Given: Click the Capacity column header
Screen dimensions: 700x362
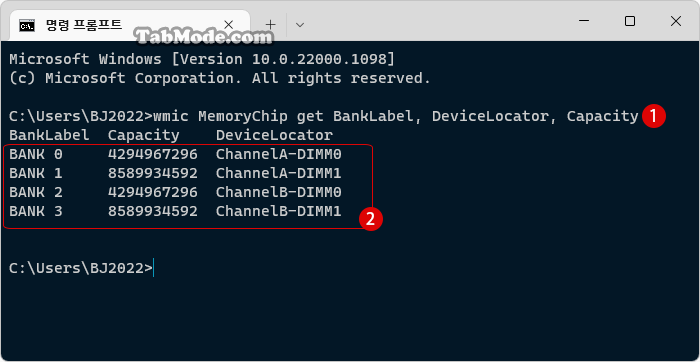Looking at the screenshot, I should pyautogui.click(x=144, y=135).
